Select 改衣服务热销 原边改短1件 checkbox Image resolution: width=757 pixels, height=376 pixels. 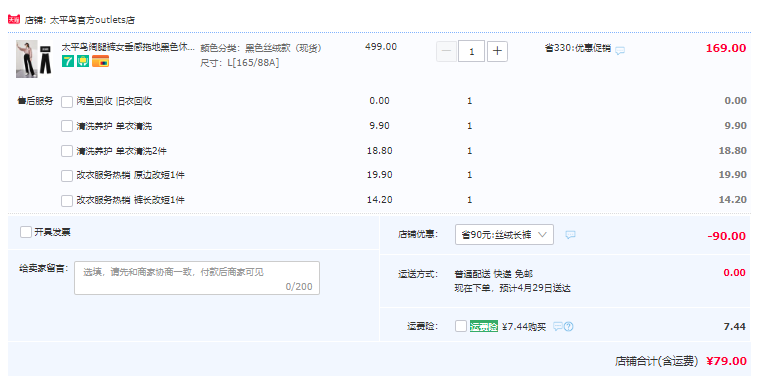[x=67, y=176]
